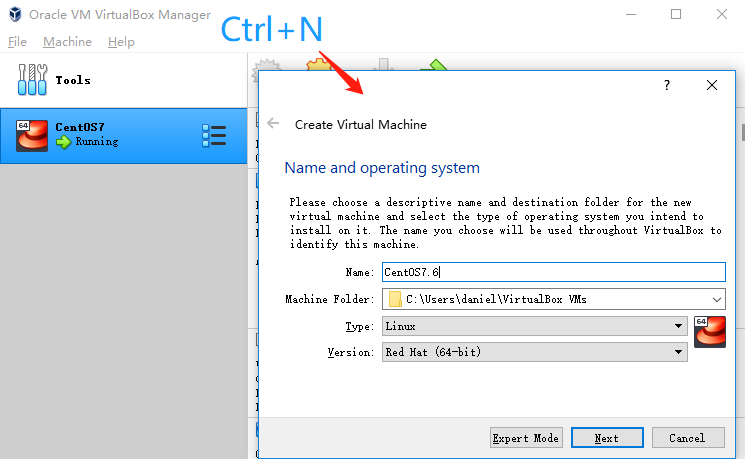Maximize the VirtualBox Manager window
Image resolution: width=745 pixels, height=459 pixels.
pos(676,14)
